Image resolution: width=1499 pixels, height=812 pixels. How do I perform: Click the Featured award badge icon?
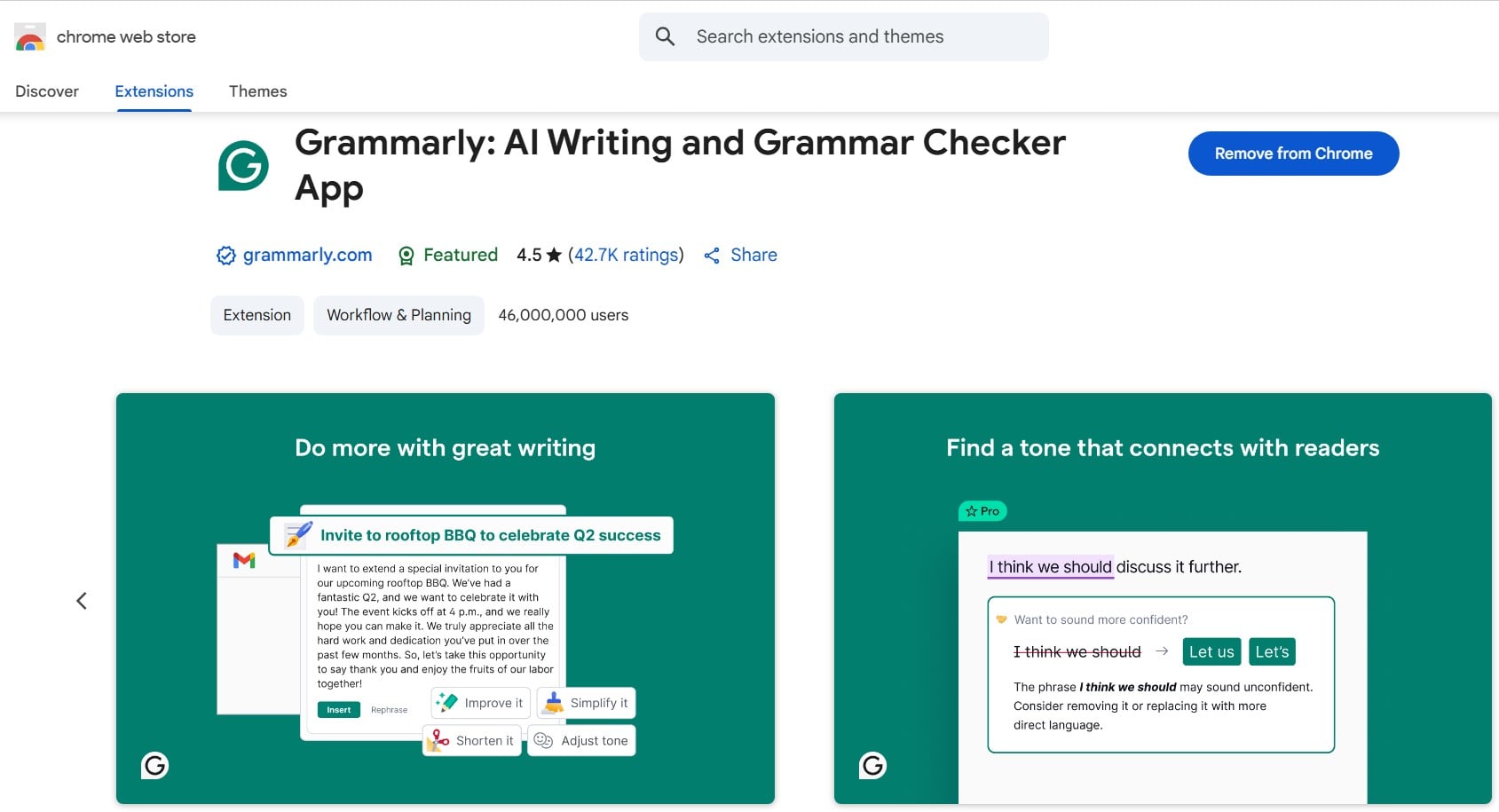point(406,256)
